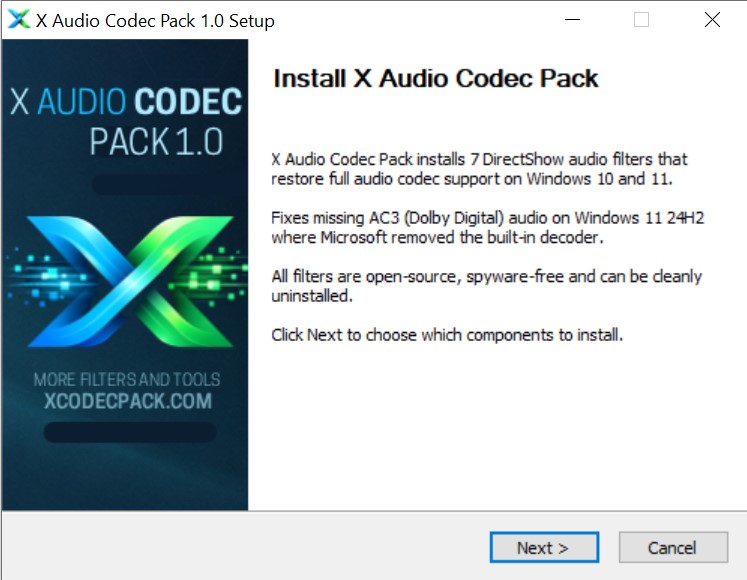747x580 pixels.
Task: Click the dark pill bar below PACK 1.0
Action: (x=163, y=184)
